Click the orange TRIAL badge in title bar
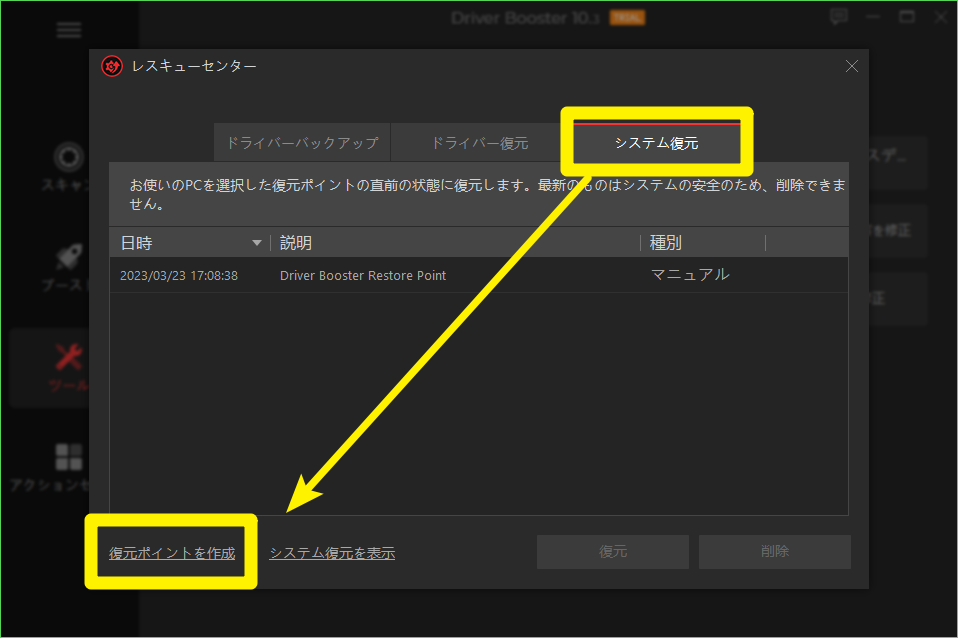This screenshot has height=638, width=958. tap(627, 18)
